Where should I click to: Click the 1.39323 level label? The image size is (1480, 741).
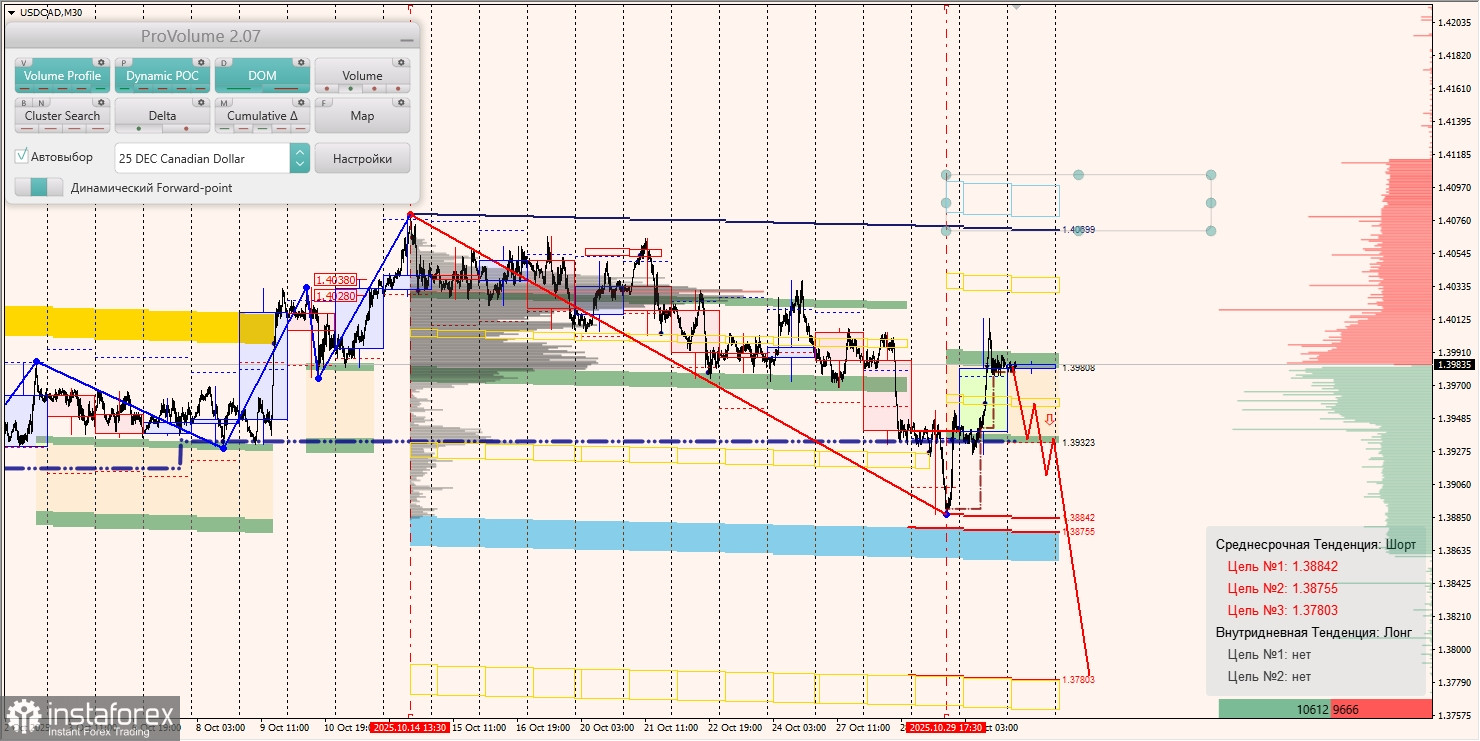[x=1079, y=442]
